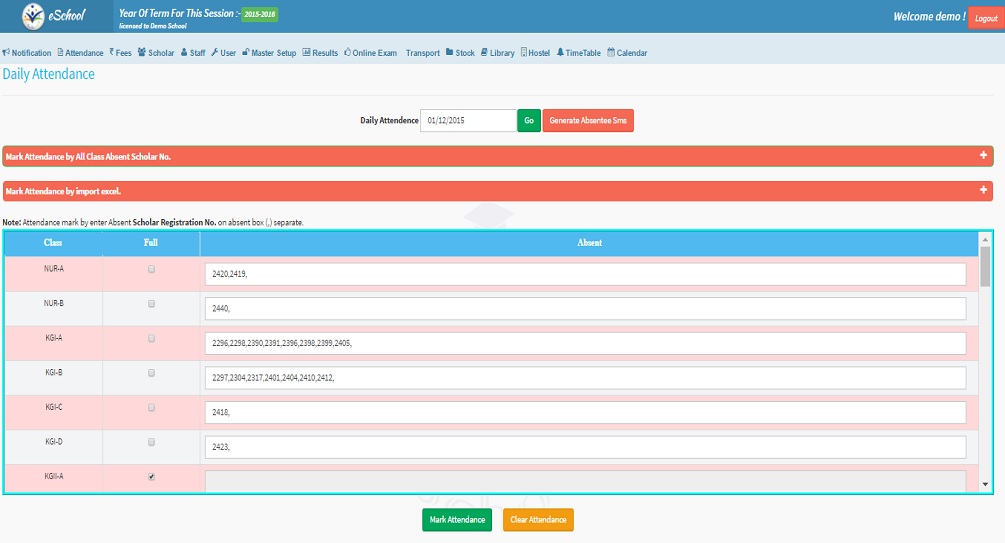
Task: Open the Master Setup truck icon menu
Action: pyautogui.click(x=245, y=53)
